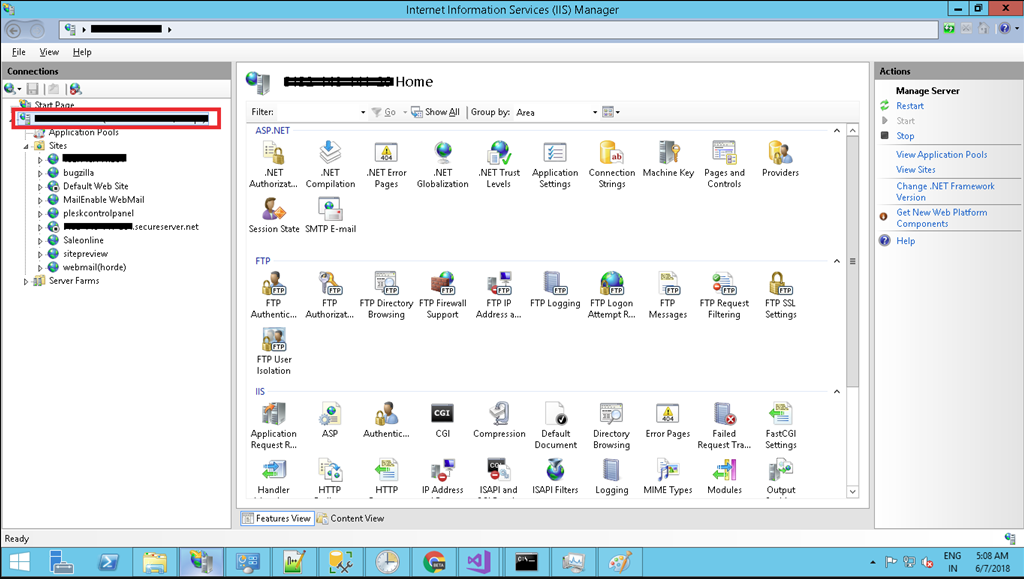Image resolution: width=1024 pixels, height=579 pixels.
Task: Select pleskcontrolpanel site in tree
Action: point(98,213)
